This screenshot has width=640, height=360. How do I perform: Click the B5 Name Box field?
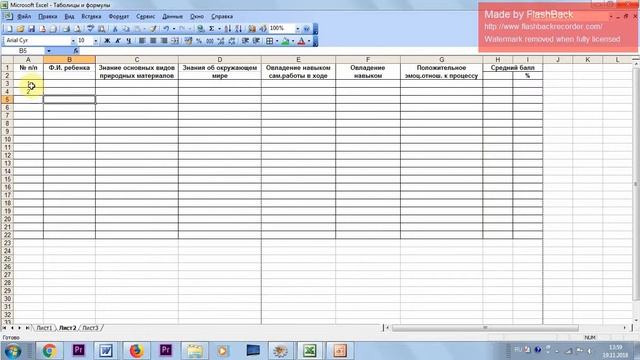pos(23,51)
